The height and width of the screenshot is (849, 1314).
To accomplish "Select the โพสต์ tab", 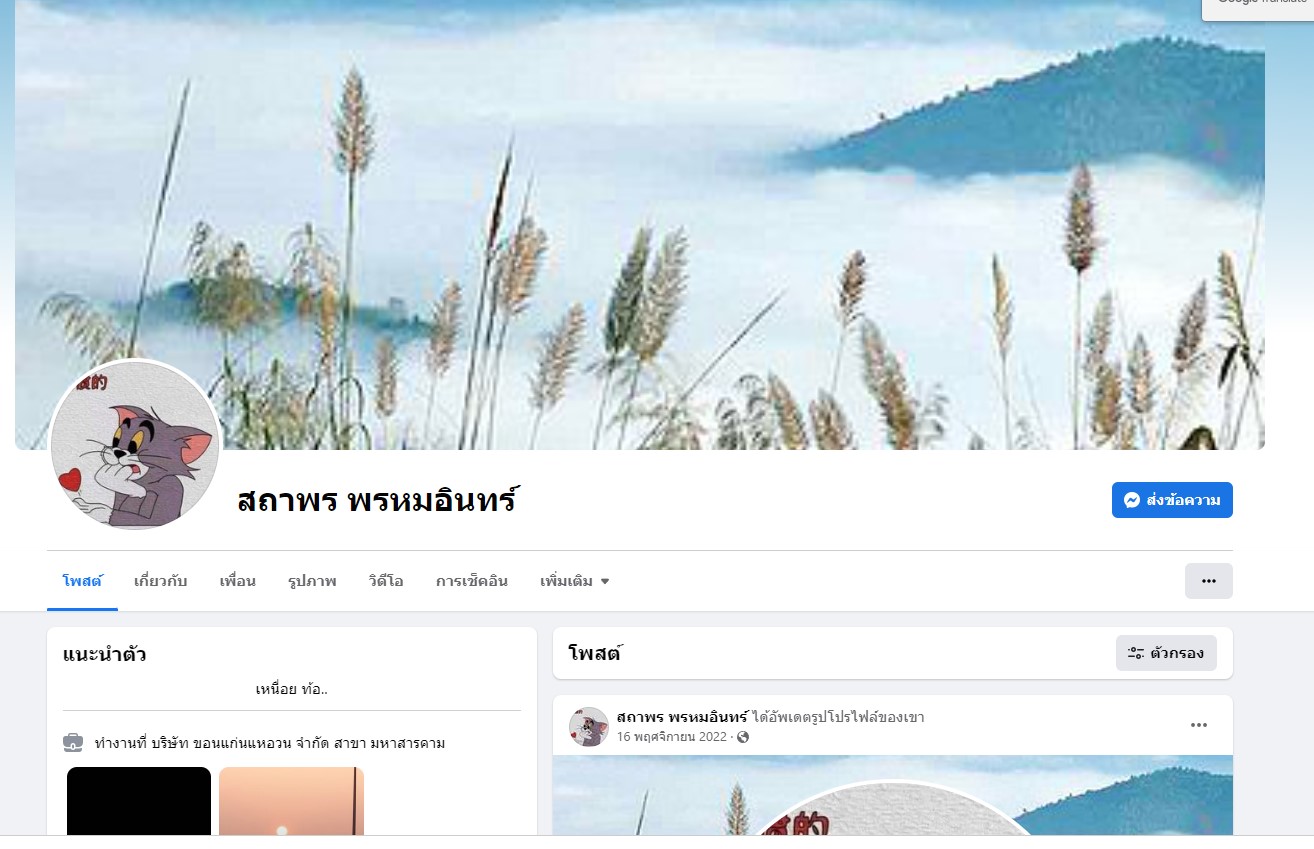I will coord(82,581).
